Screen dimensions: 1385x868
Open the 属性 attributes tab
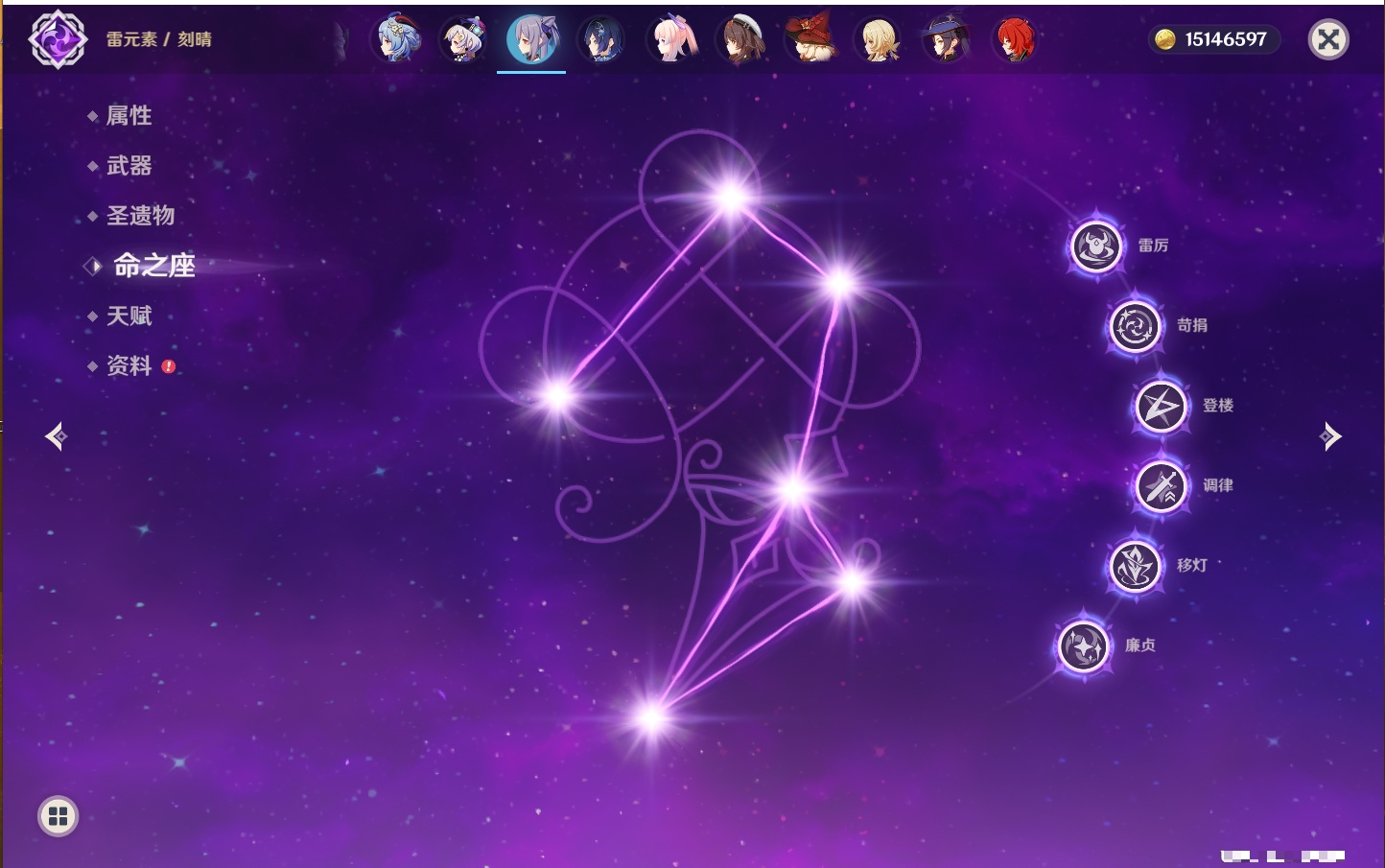point(129,116)
